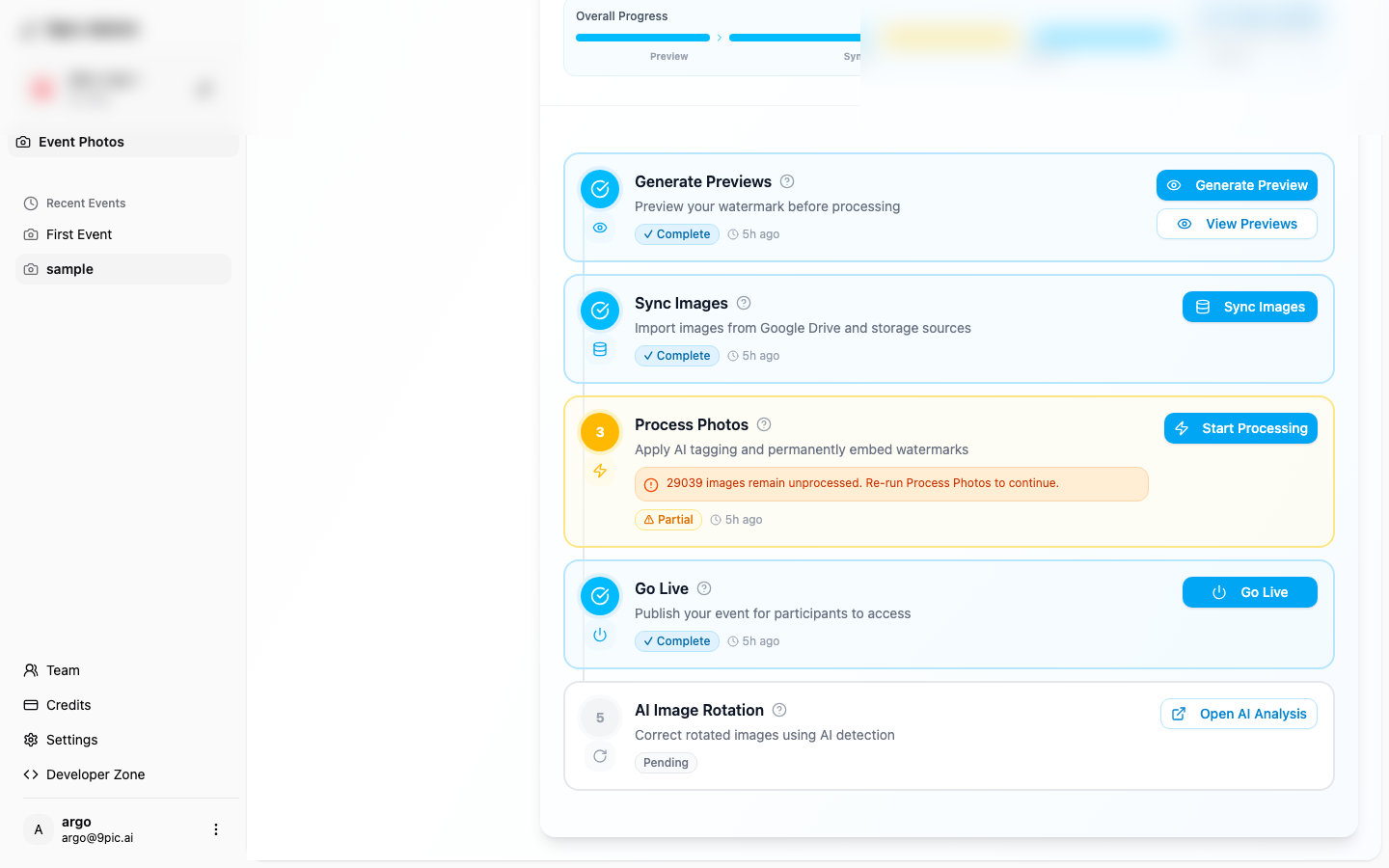Open First Event from recent events

pos(79,234)
